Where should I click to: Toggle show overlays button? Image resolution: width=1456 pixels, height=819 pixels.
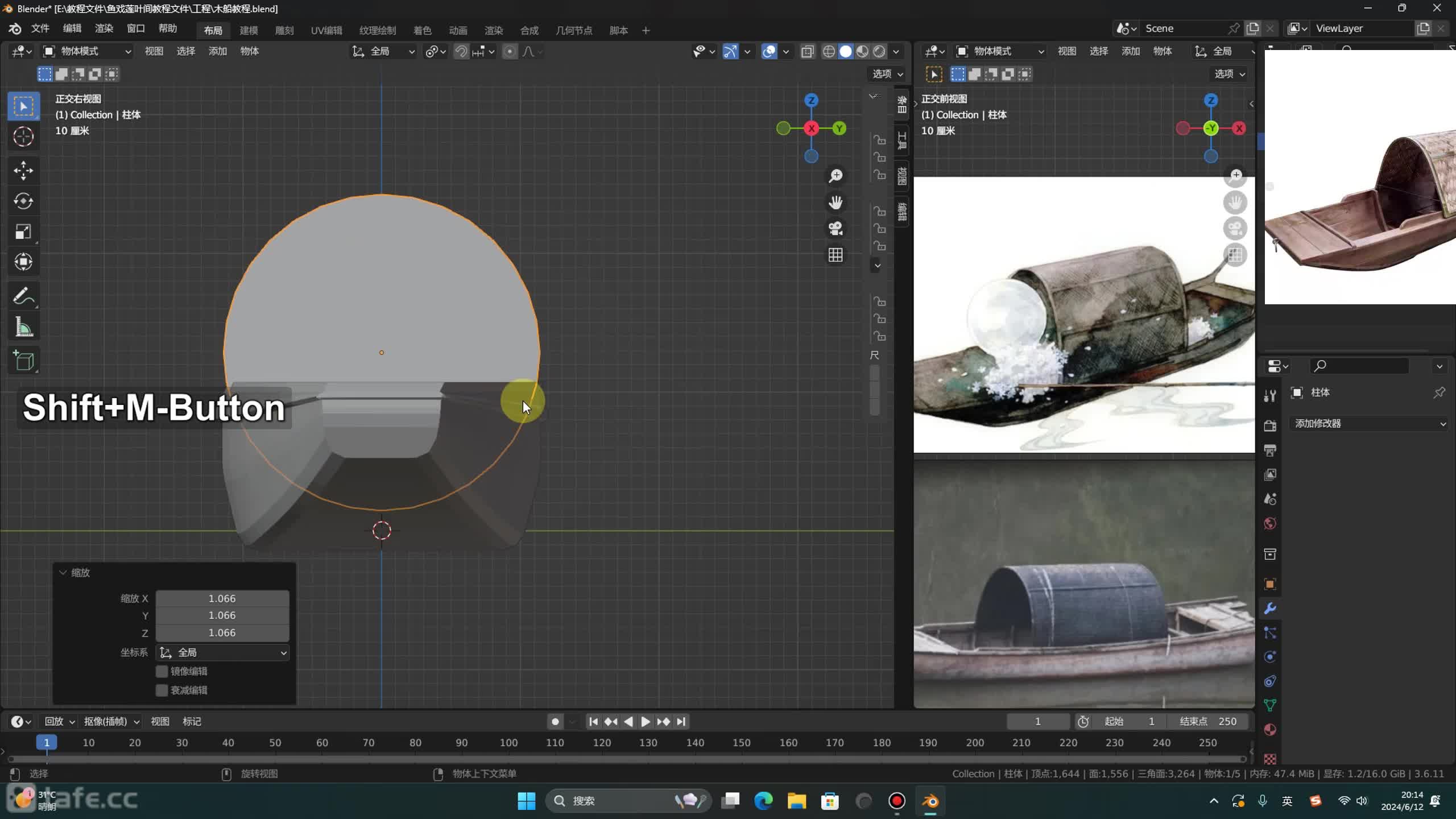(x=769, y=52)
